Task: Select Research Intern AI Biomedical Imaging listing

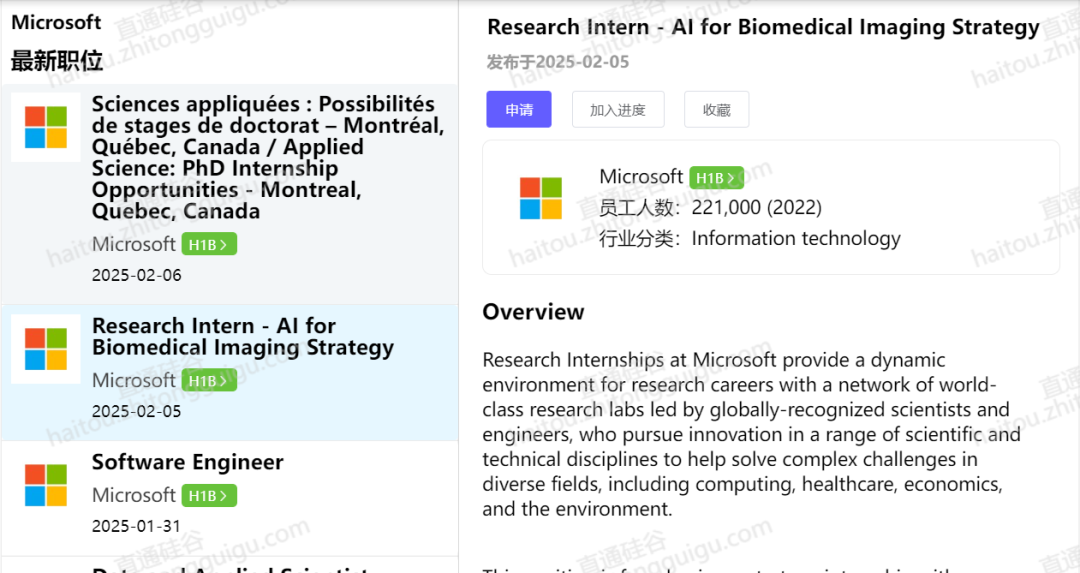Action: pos(230,373)
